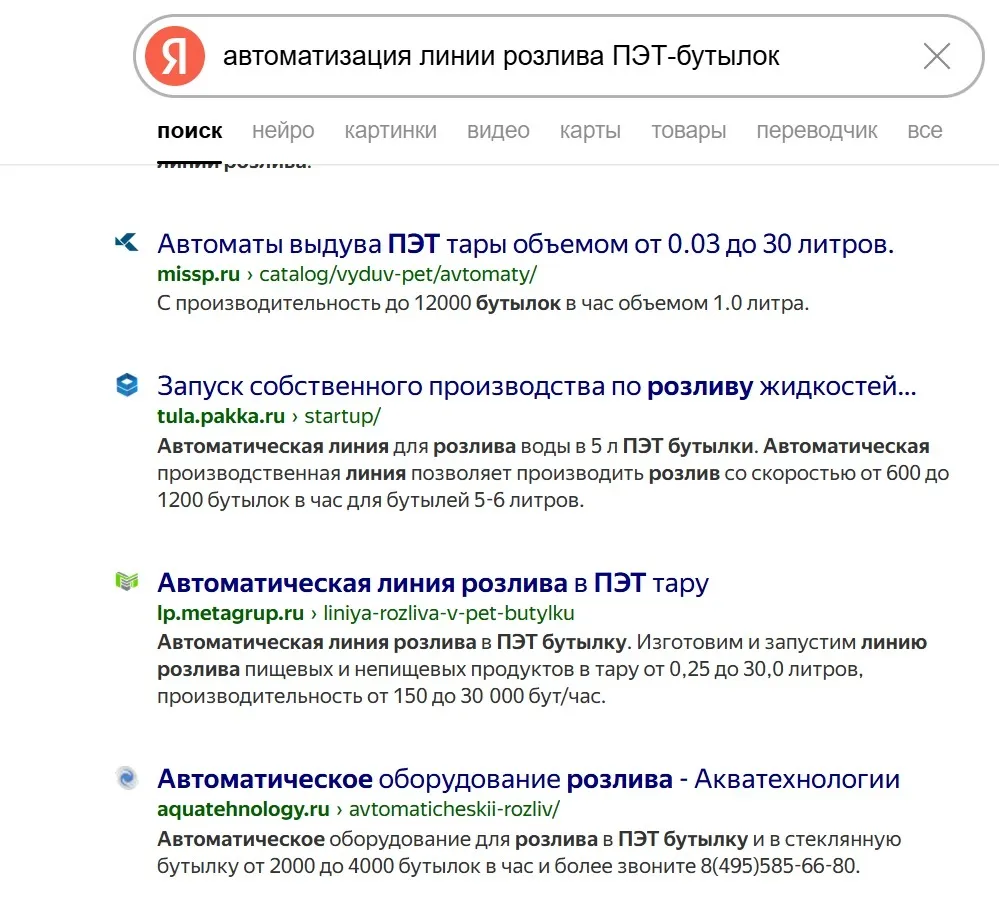Click the tula.pakka.ru result favicon

pos(129,383)
